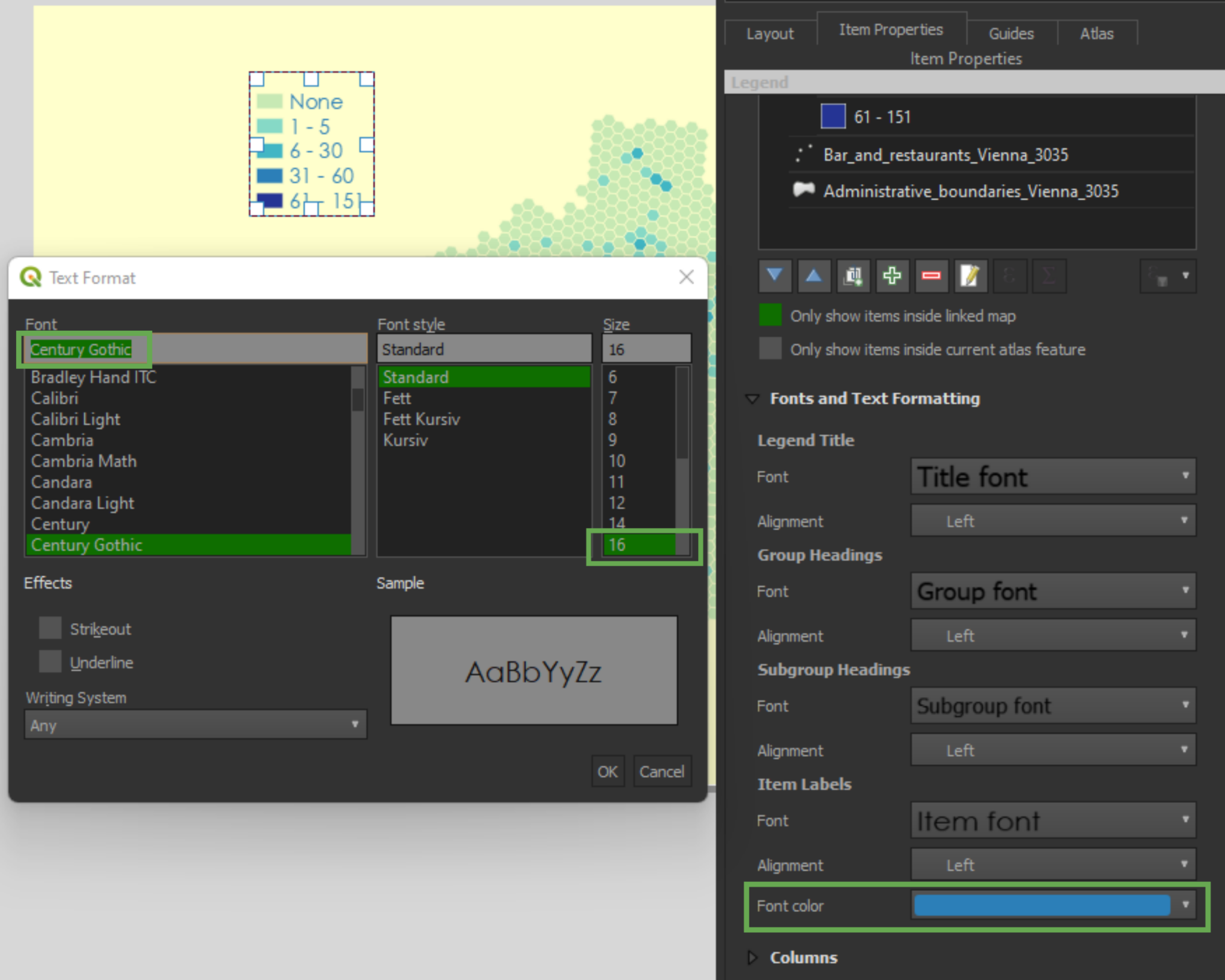Click the green plus add layer icon
Viewport: 1225px width, 980px height.
coord(892,276)
